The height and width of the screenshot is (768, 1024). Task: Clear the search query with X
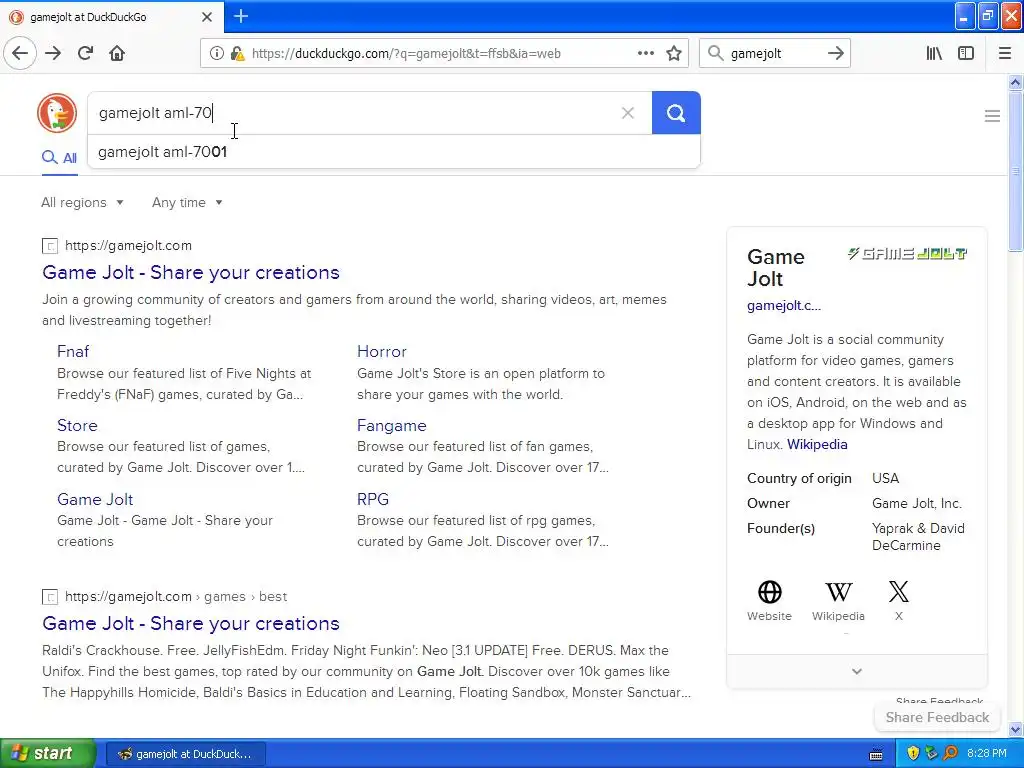click(x=628, y=113)
